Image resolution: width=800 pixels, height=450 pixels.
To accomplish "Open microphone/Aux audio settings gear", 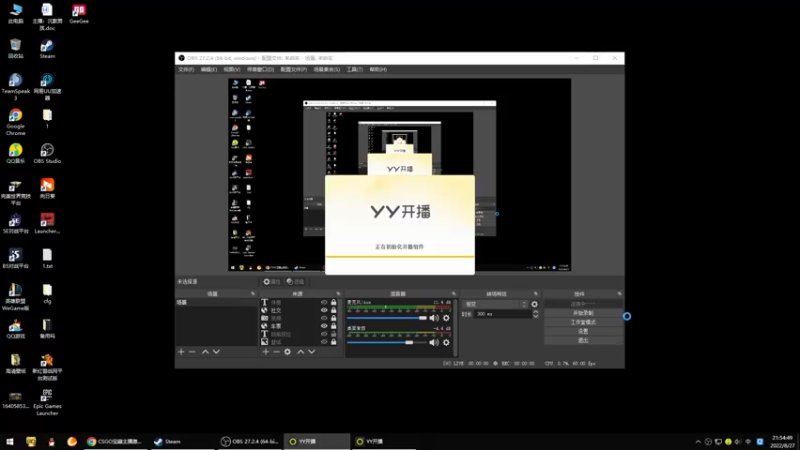I will point(446,318).
